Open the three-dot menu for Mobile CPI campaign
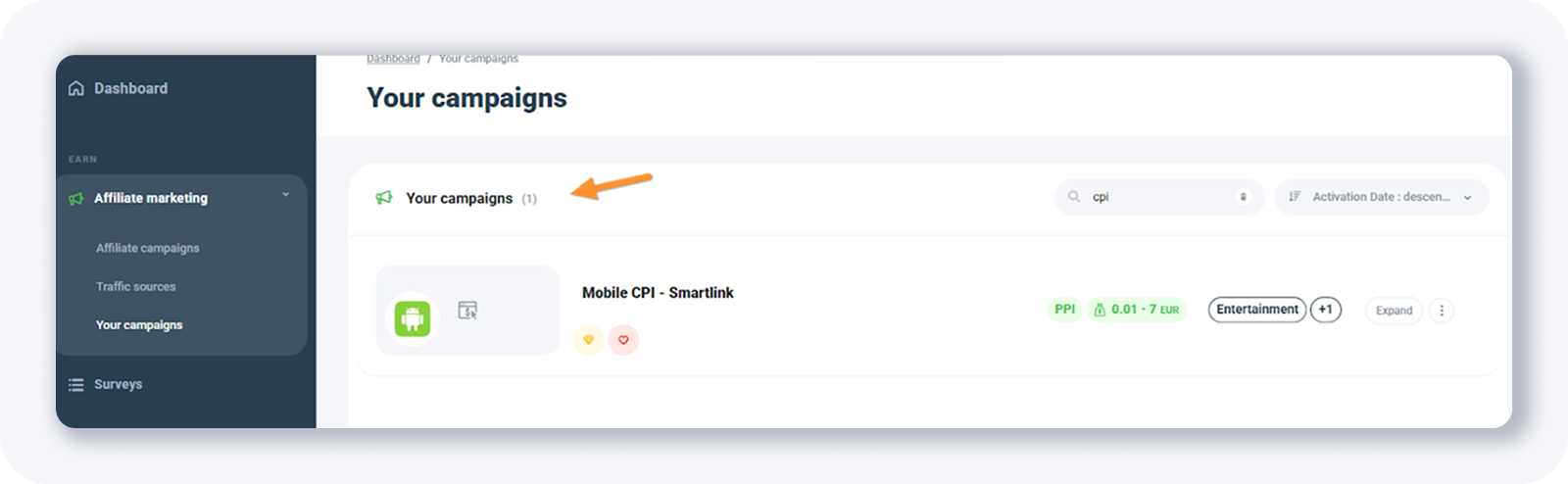Screen dimensions: 1568x484 [x=1442, y=311]
